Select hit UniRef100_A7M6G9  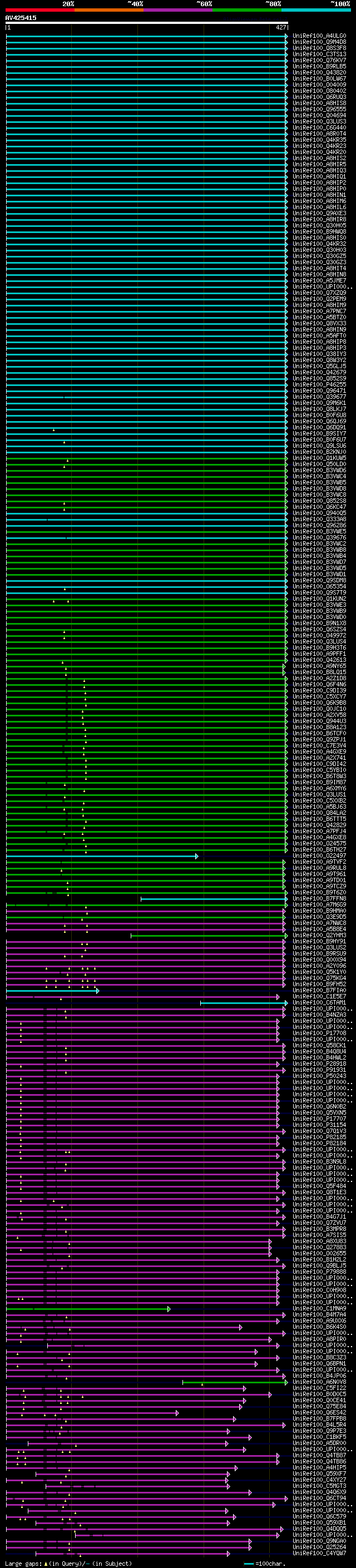[319, 904]
